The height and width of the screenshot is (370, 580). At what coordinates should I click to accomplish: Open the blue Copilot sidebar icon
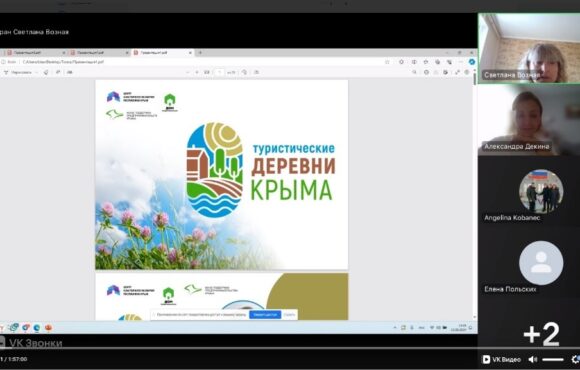[x=472, y=62]
